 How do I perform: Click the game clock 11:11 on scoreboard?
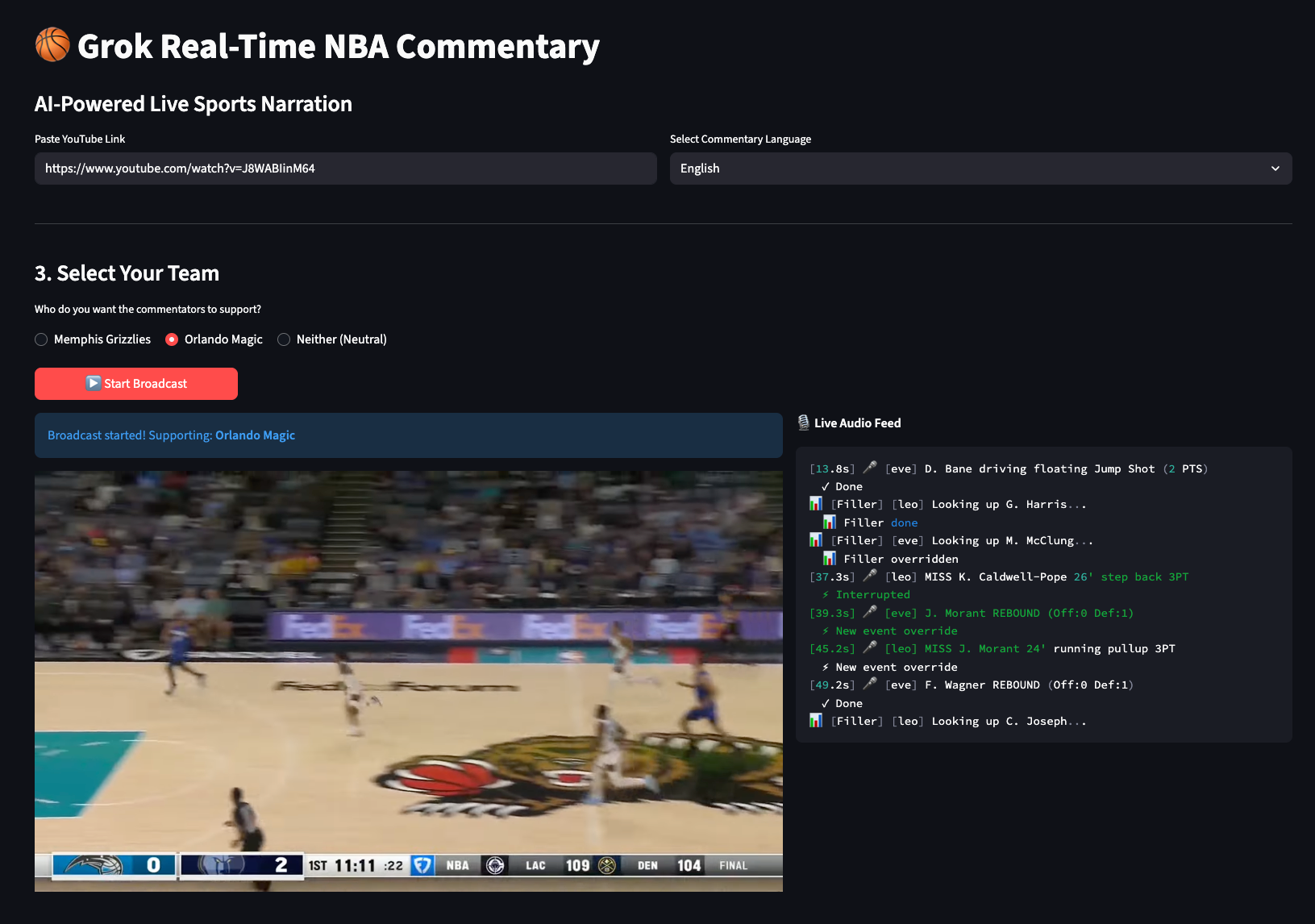pyautogui.click(x=356, y=865)
